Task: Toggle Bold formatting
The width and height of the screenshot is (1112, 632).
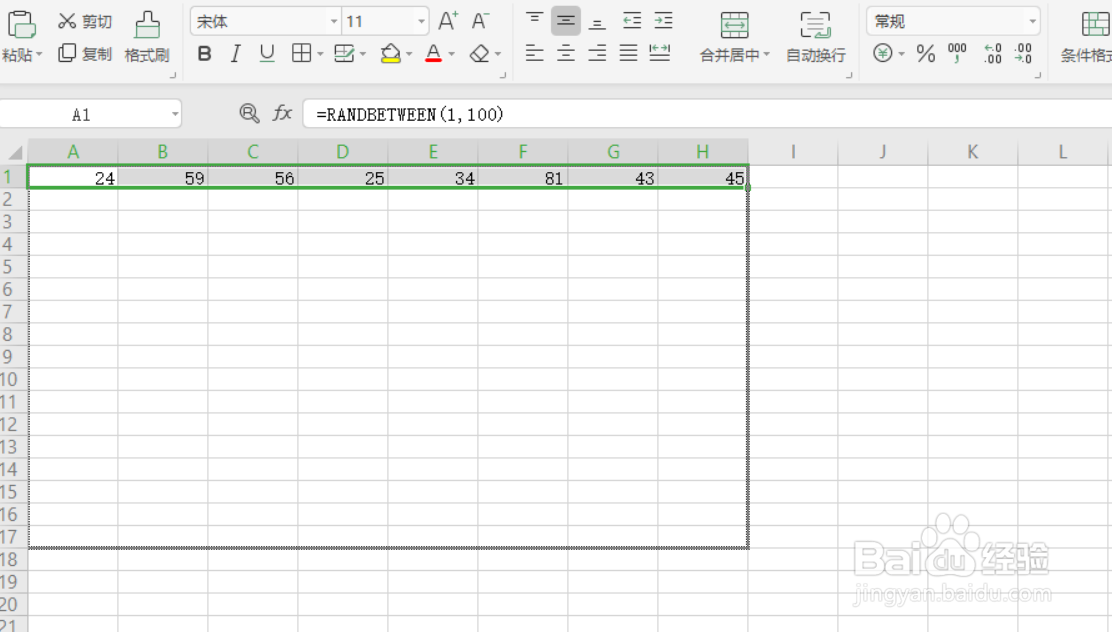Action: coord(204,54)
